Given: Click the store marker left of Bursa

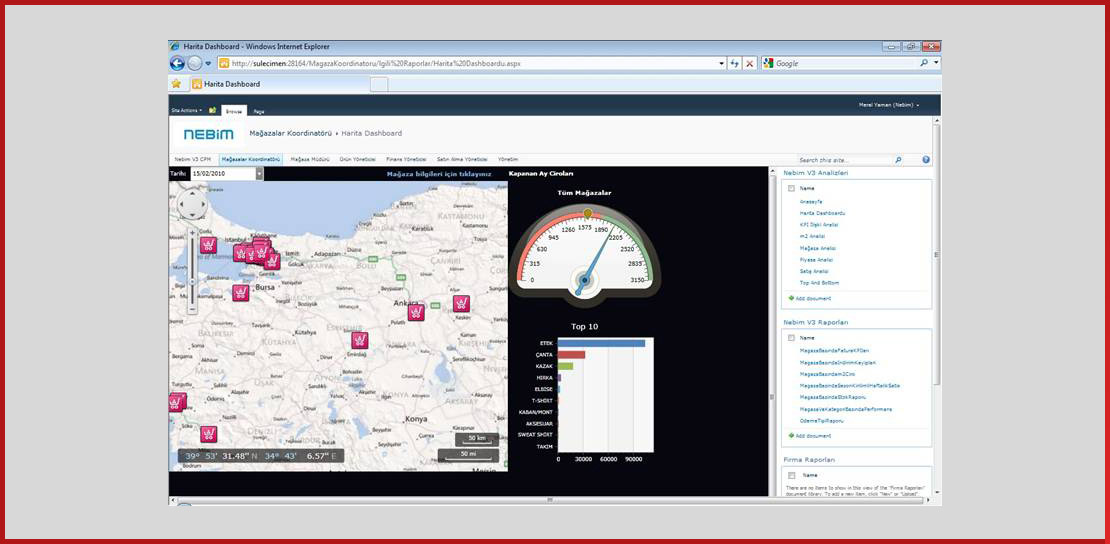Looking at the screenshot, I should [x=241, y=293].
